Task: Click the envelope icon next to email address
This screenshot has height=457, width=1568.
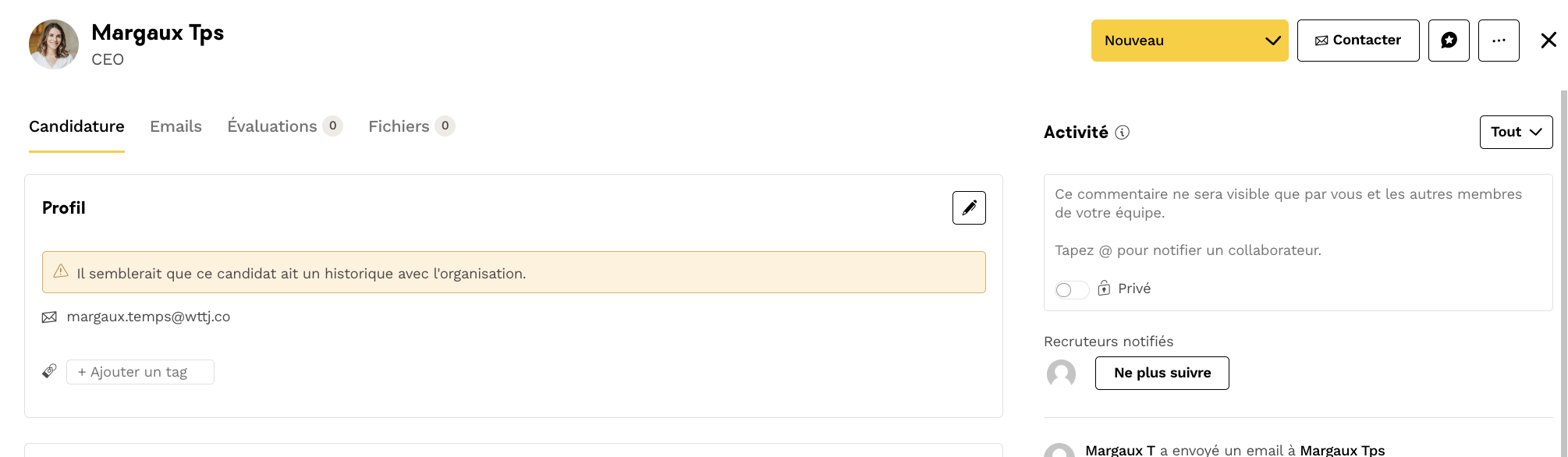Action: pos(49,317)
